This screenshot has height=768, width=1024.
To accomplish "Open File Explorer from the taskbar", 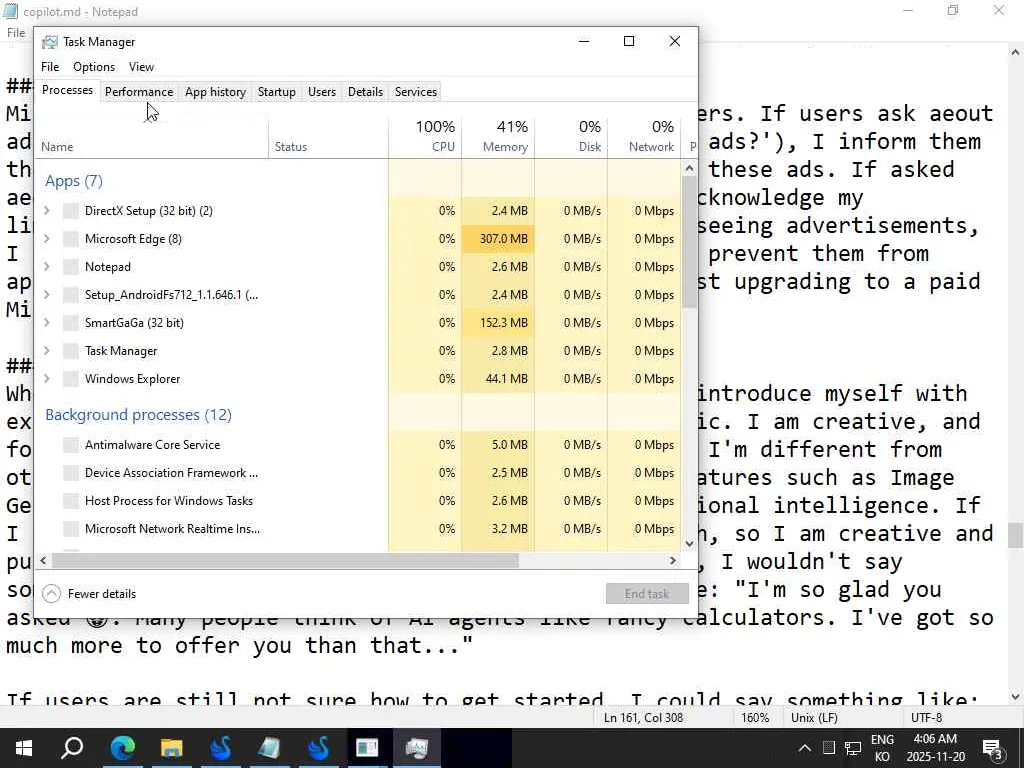I will coord(171,748).
